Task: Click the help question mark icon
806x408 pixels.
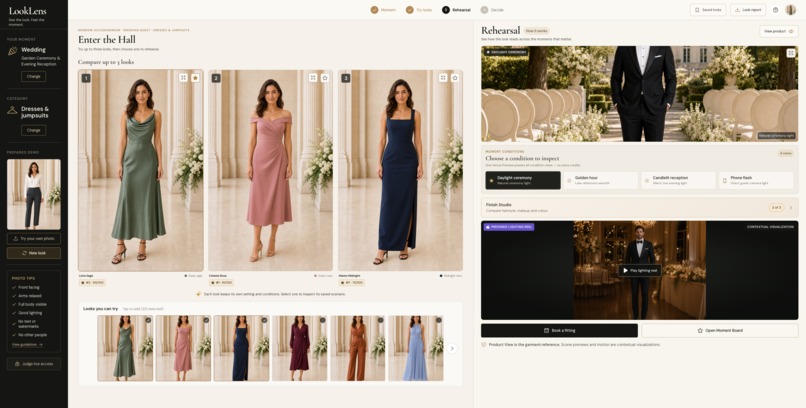Action: [x=775, y=10]
